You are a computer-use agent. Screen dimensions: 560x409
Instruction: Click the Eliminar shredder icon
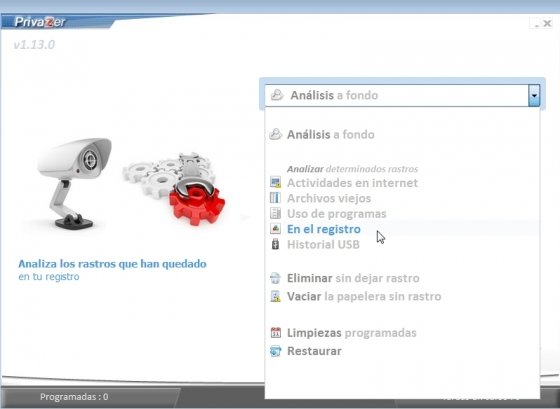275,278
